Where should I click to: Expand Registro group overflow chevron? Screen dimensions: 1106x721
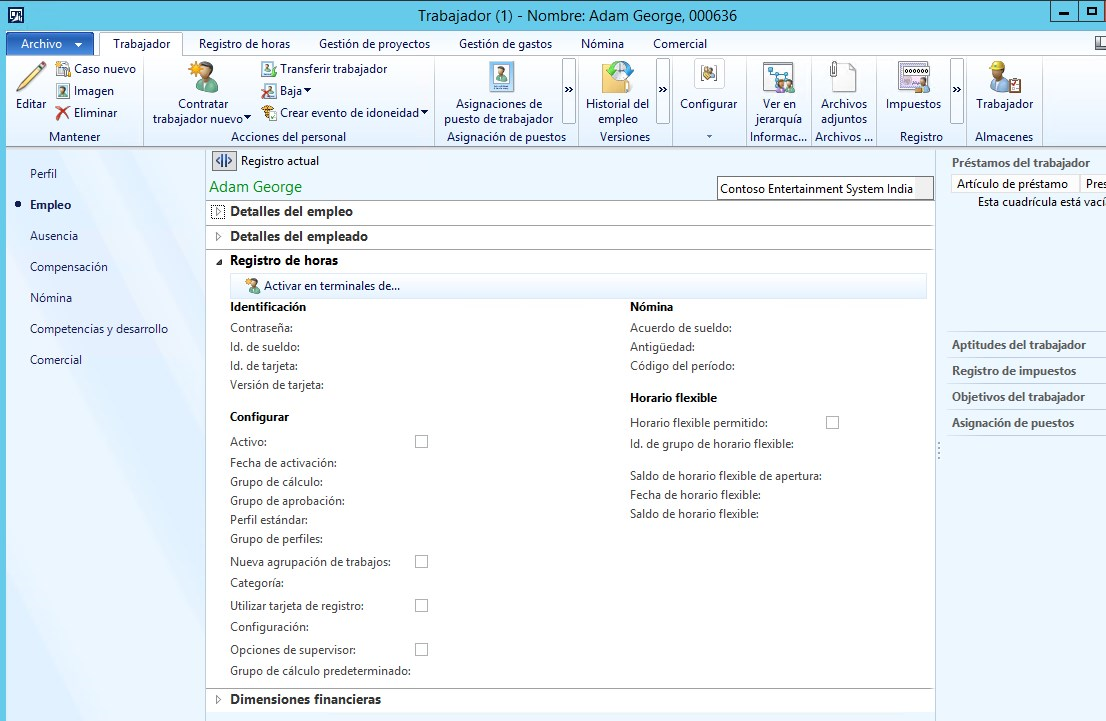click(x=956, y=90)
